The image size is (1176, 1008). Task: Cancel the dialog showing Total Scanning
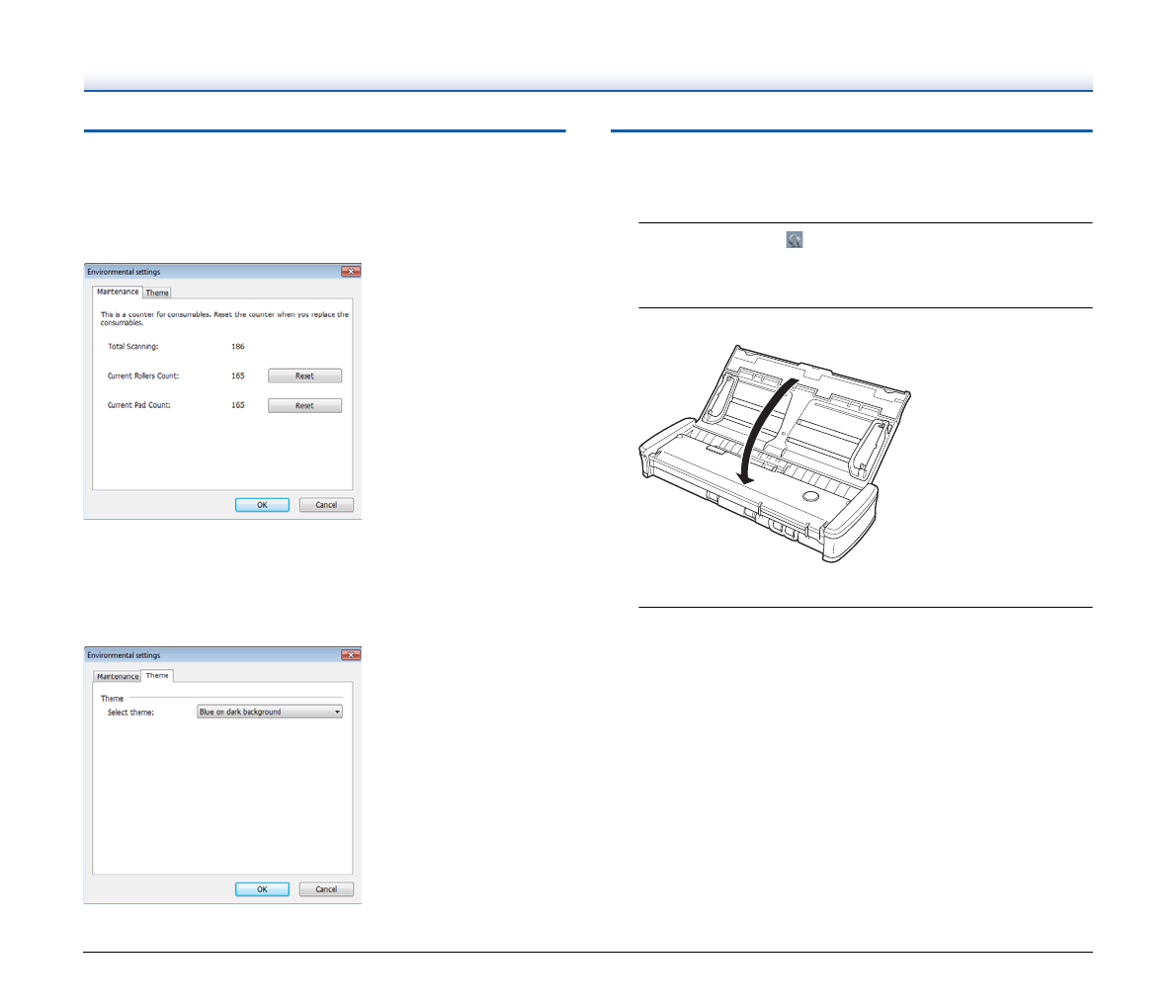point(326,505)
